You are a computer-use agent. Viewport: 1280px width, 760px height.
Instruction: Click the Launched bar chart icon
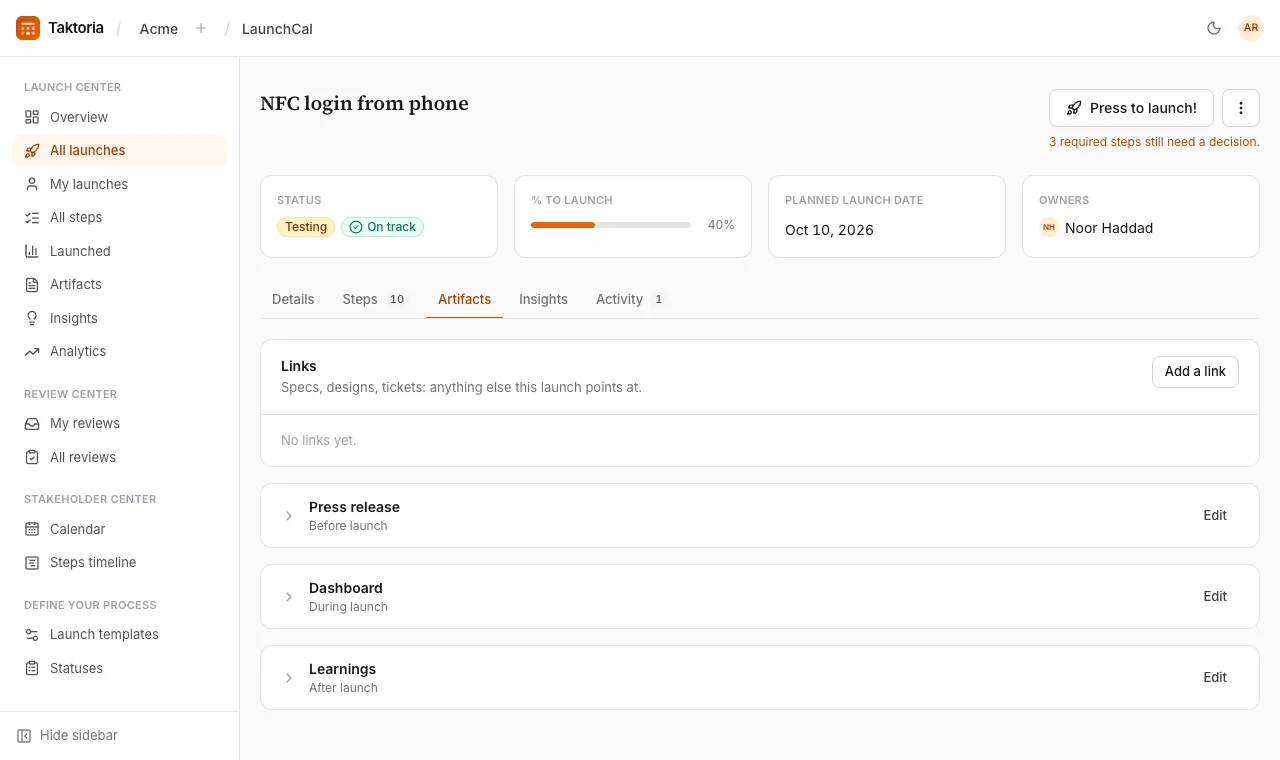click(x=32, y=251)
